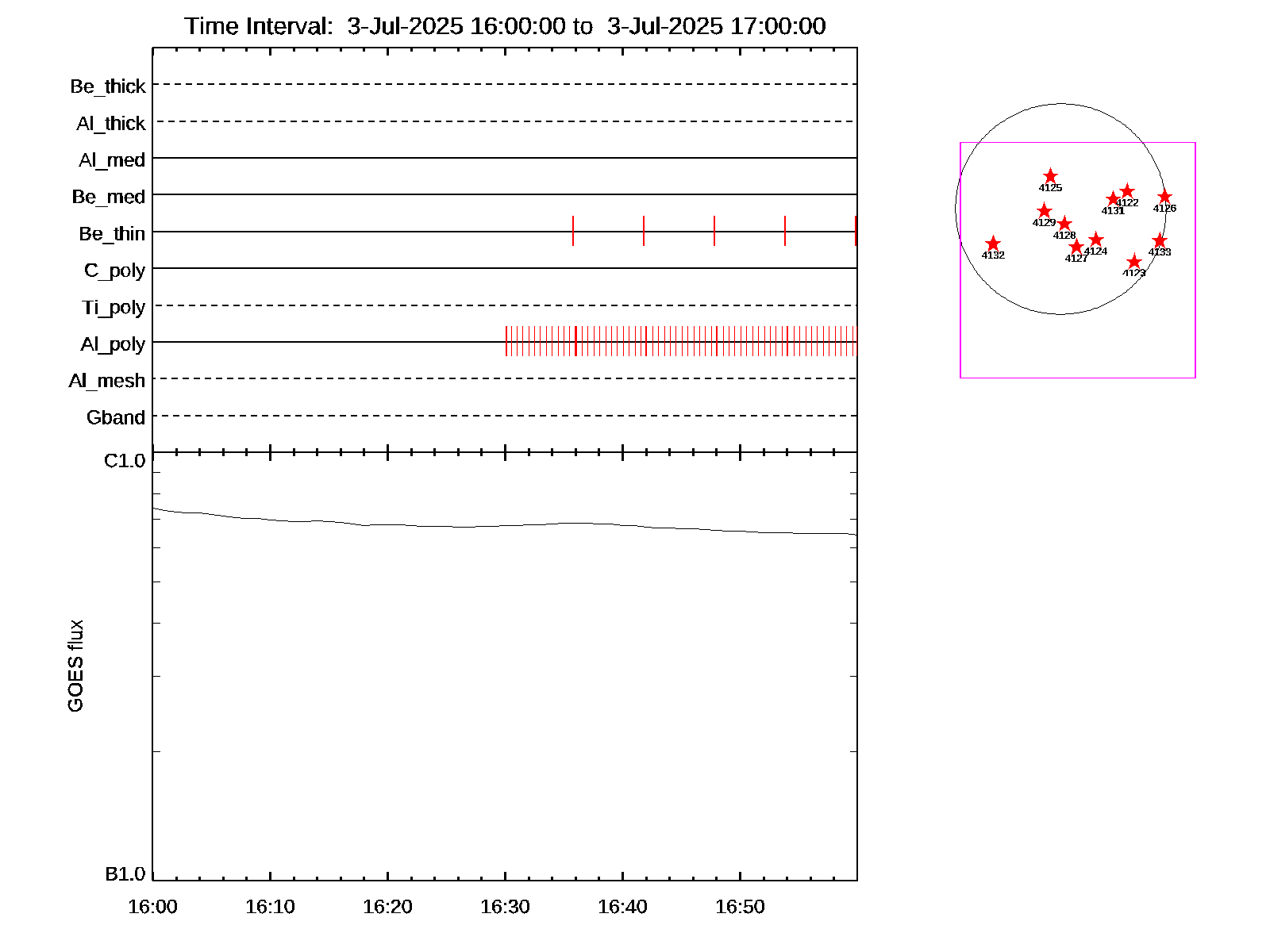Click the C1.0 GOES flux axis label
This screenshot has height=952, width=1270.
point(125,461)
